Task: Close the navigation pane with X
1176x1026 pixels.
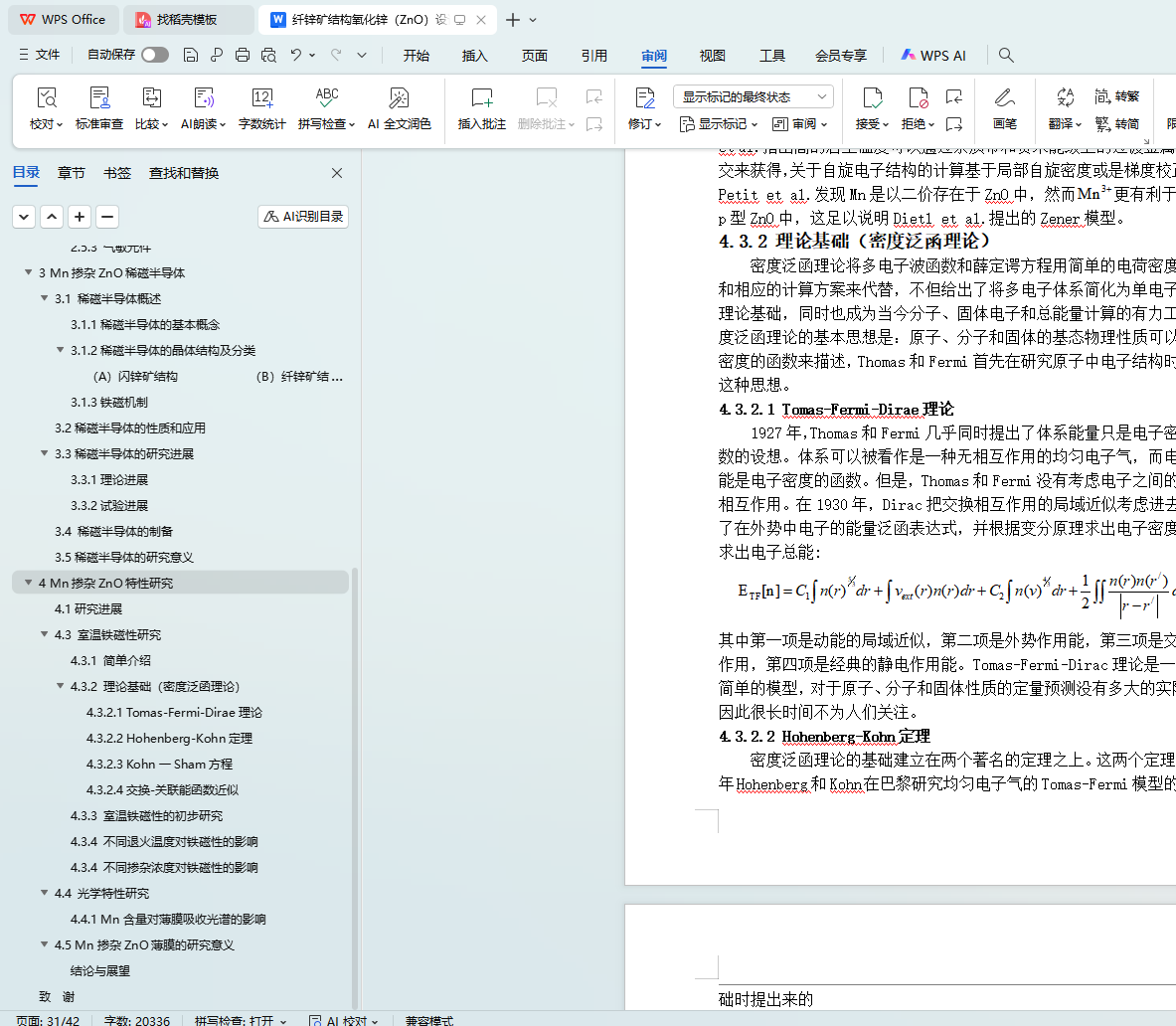Action: [337, 173]
